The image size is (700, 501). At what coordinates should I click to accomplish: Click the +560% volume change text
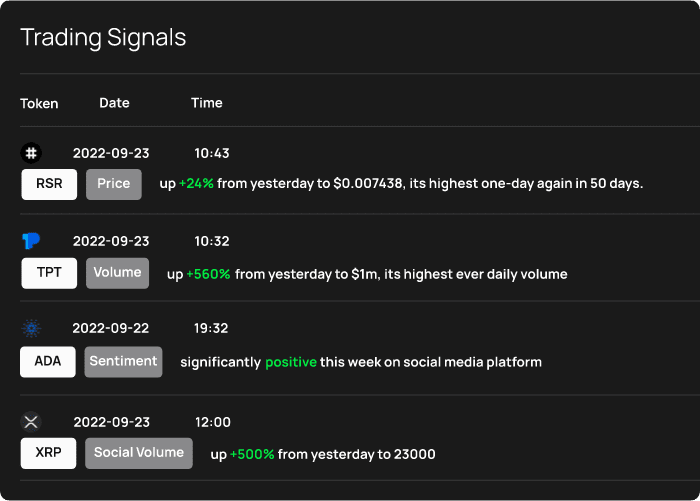coord(208,274)
